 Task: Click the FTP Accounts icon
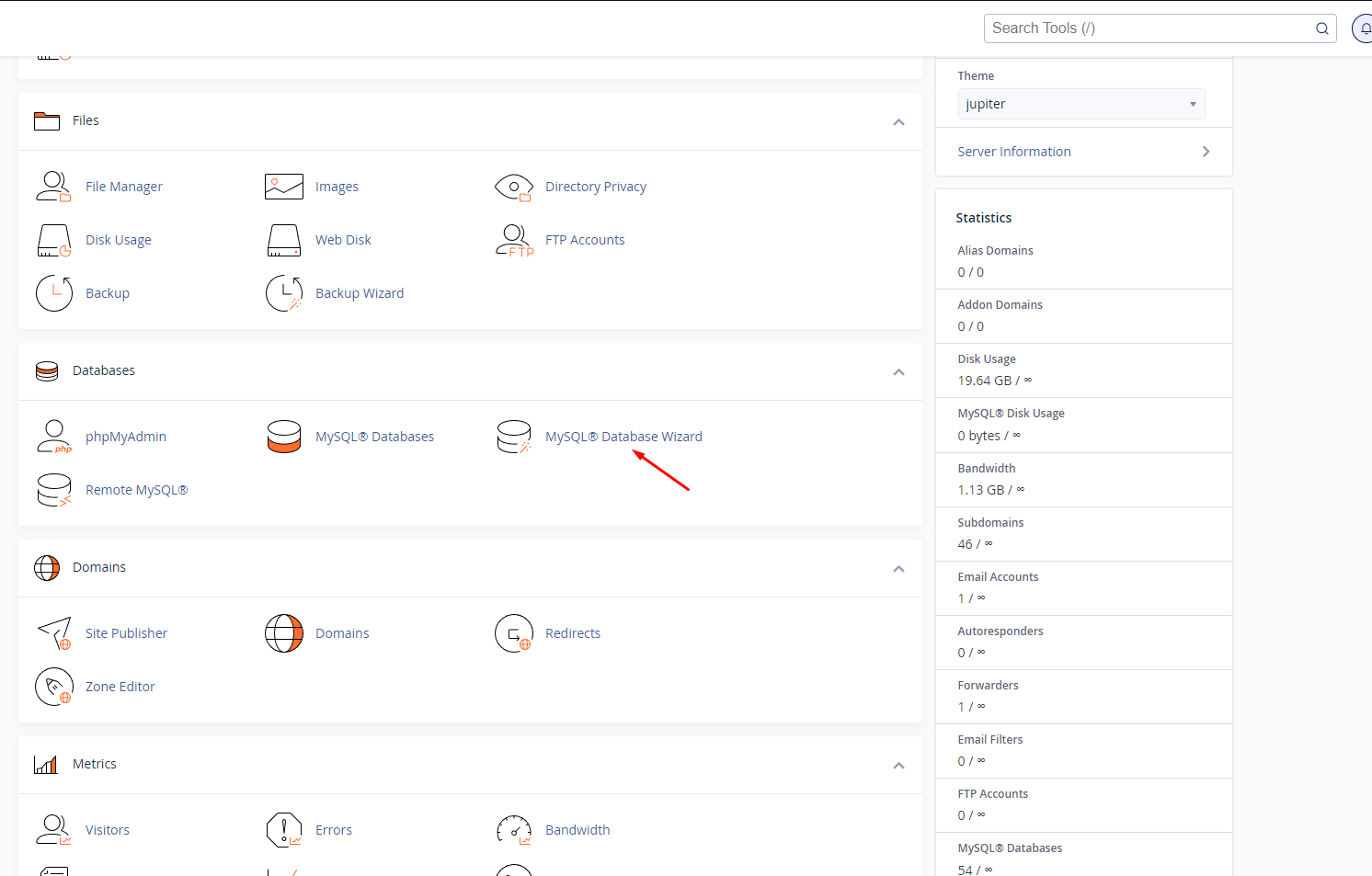(x=513, y=240)
